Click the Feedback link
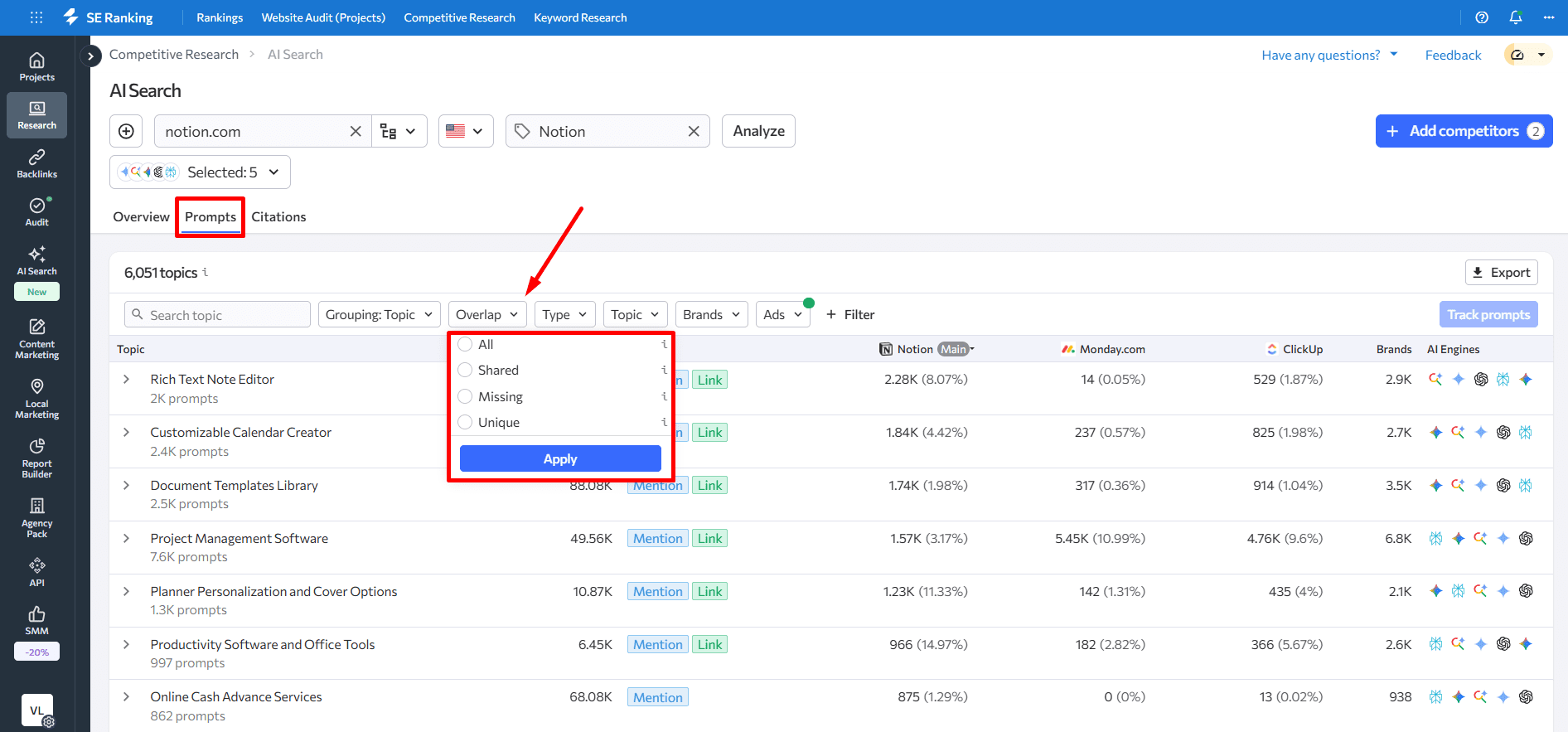Image resolution: width=1568 pixels, height=732 pixels. click(1453, 55)
